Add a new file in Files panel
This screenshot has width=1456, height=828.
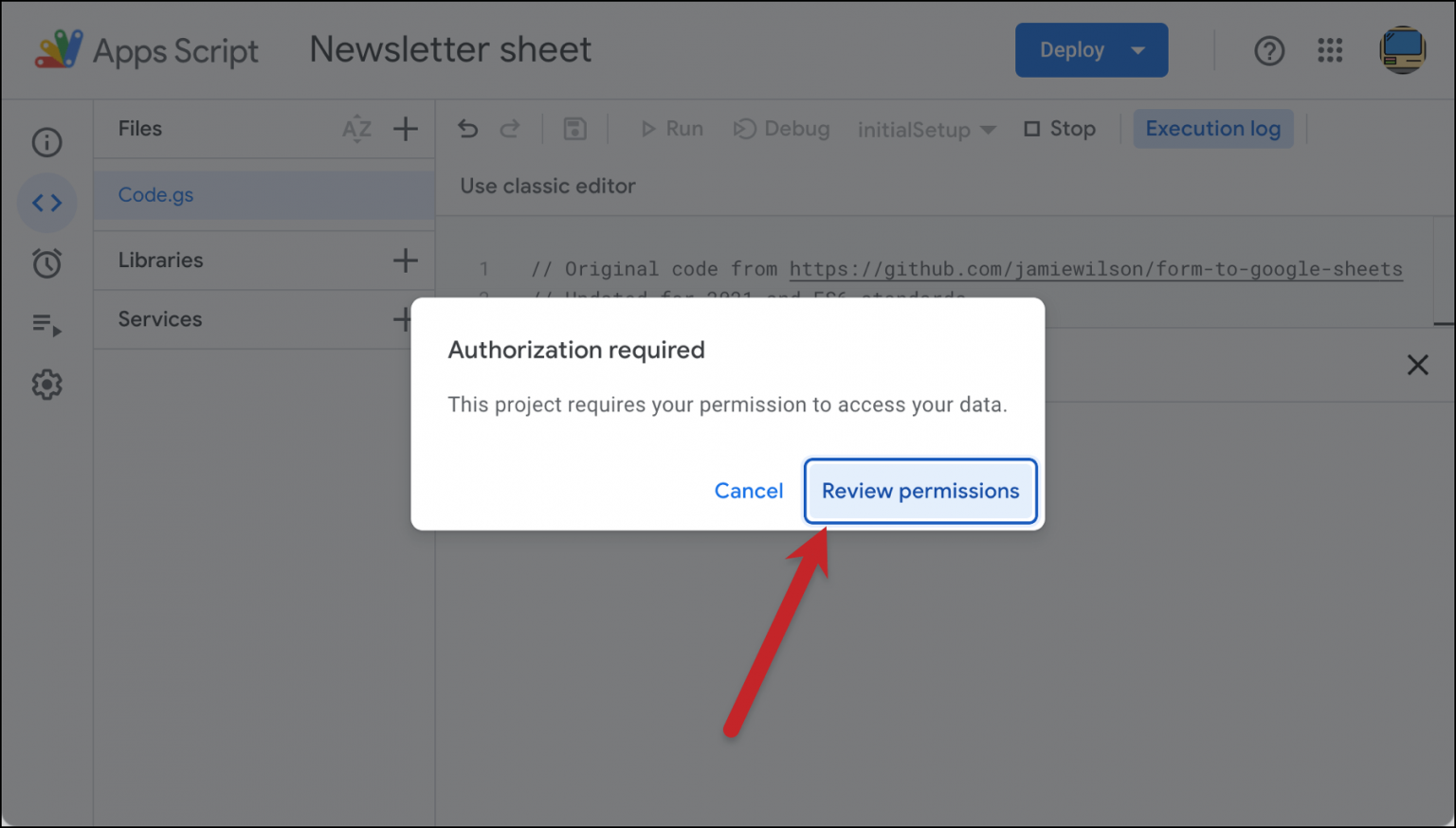(406, 129)
